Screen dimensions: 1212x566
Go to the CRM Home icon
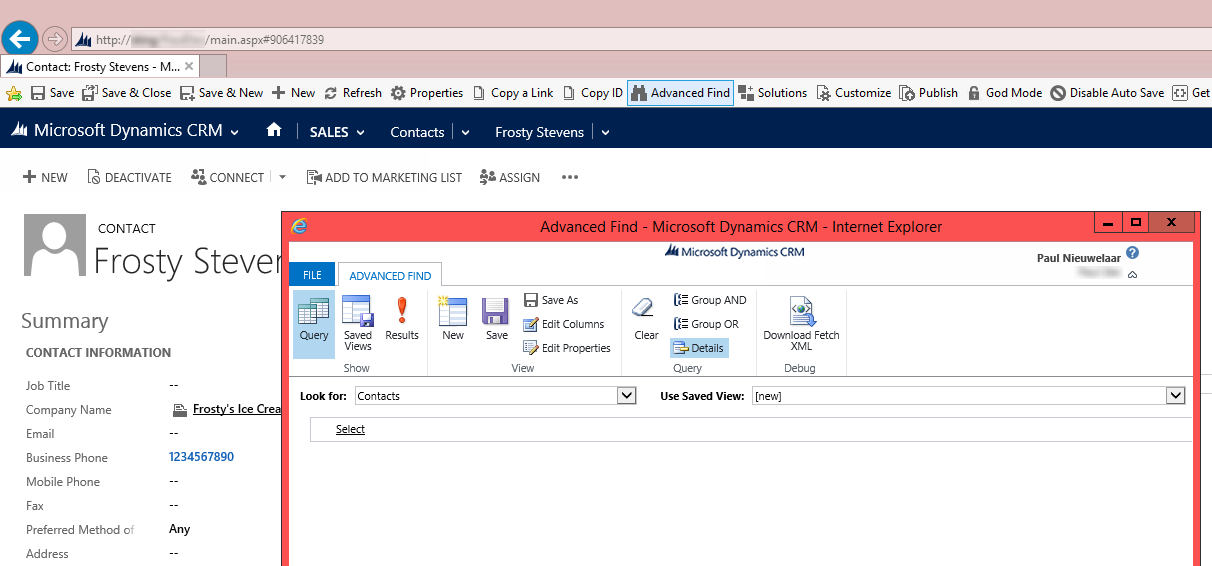(x=274, y=131)
